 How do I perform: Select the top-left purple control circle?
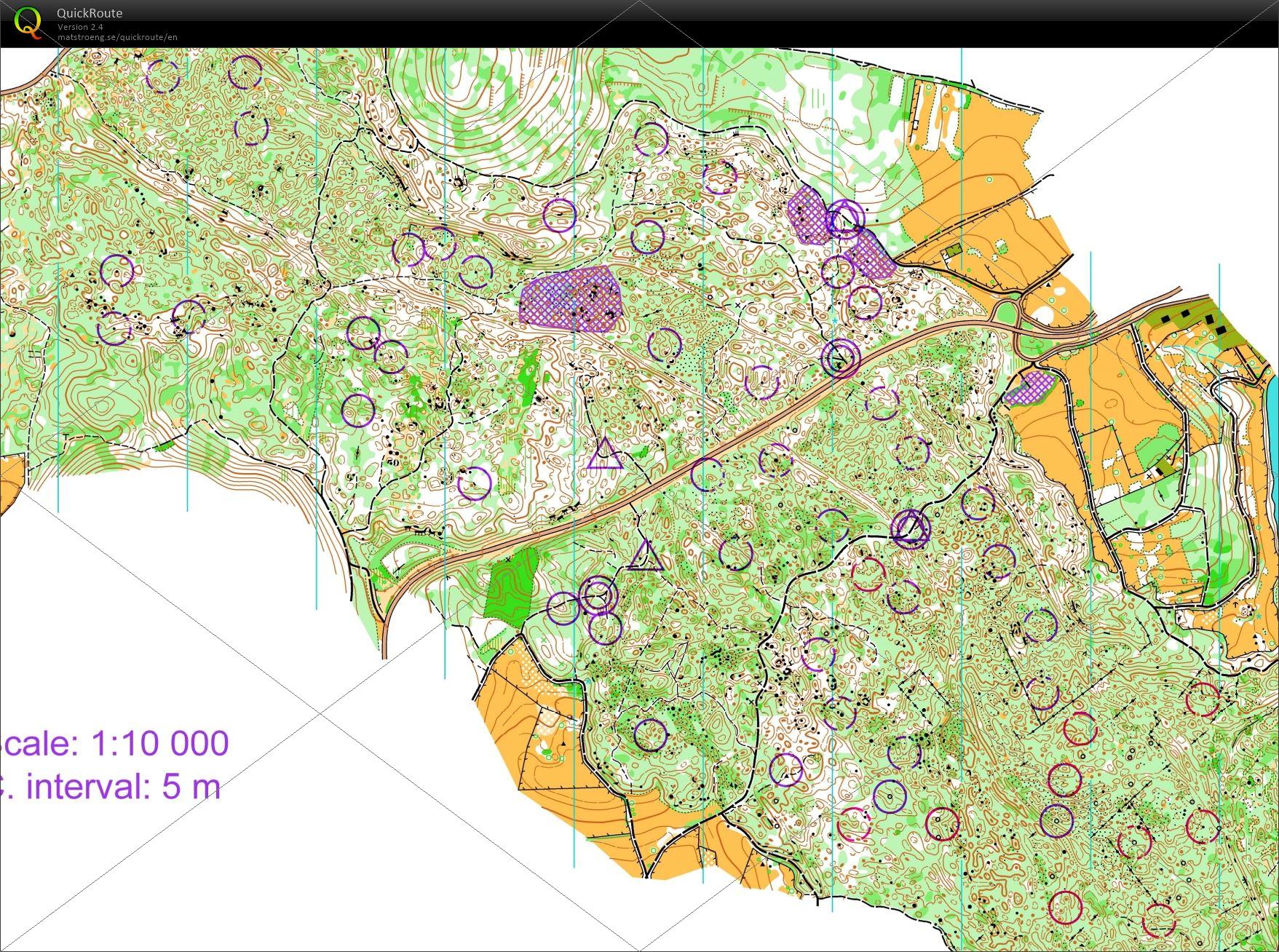pyautogui.click(x=163, y=75)
